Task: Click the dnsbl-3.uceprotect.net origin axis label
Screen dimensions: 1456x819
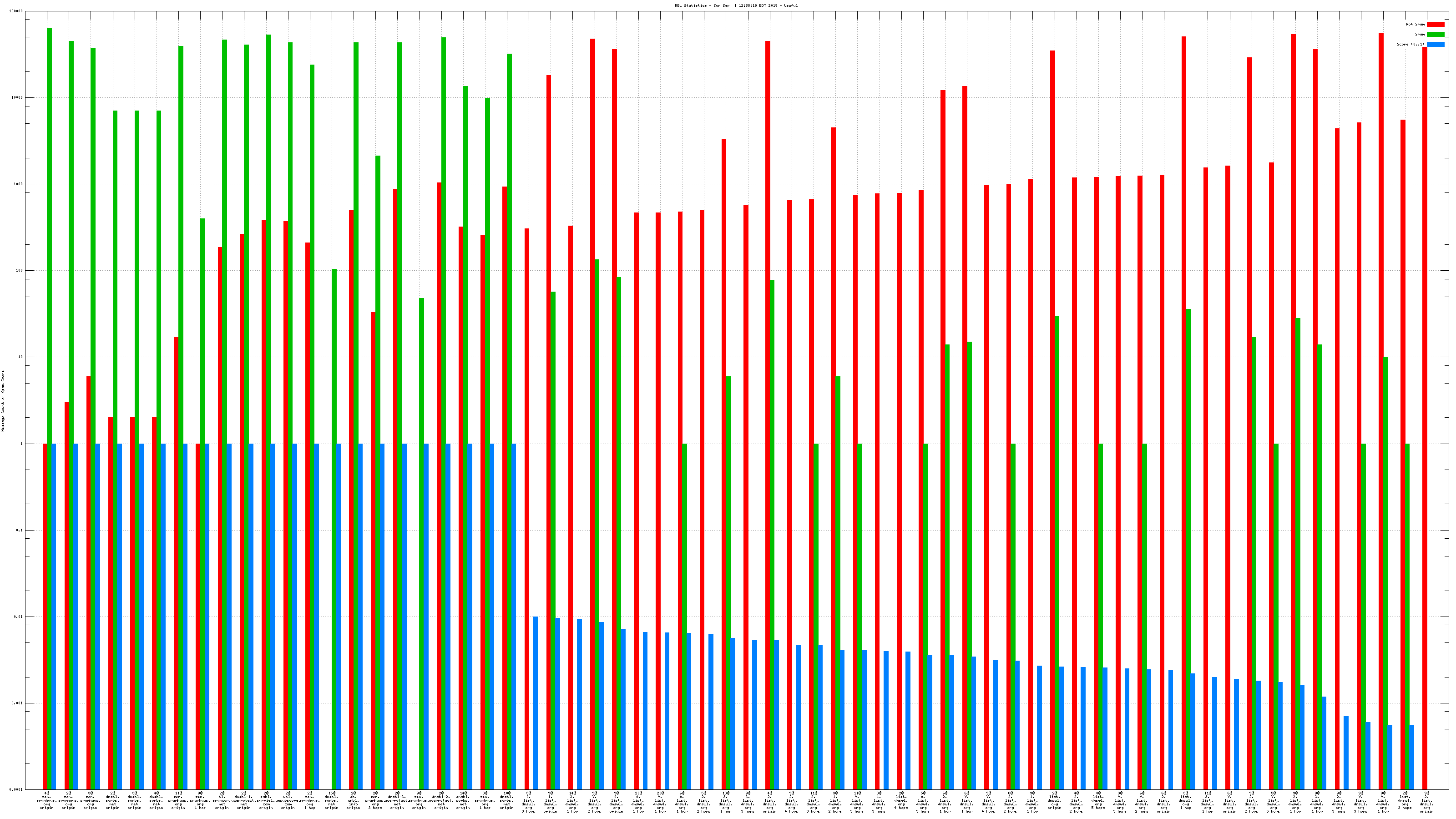Action: [x=397, y=800]
